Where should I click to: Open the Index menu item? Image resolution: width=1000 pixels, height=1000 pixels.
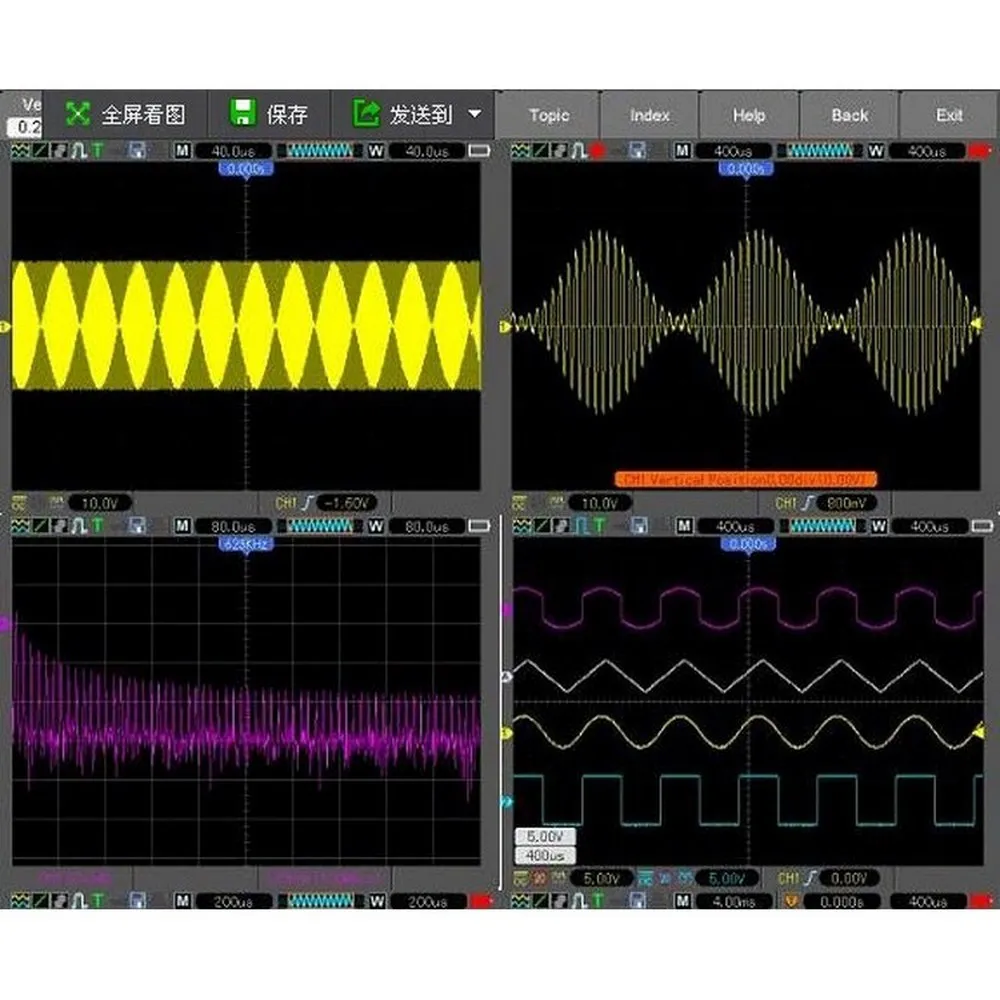(649, 115)
